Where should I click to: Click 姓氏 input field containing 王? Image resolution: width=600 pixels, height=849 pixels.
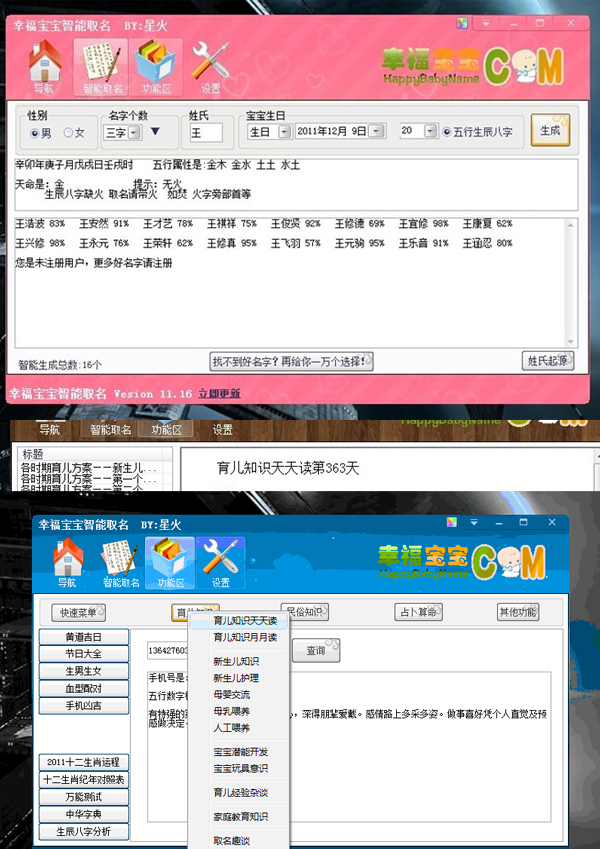[x=206, y=133]
